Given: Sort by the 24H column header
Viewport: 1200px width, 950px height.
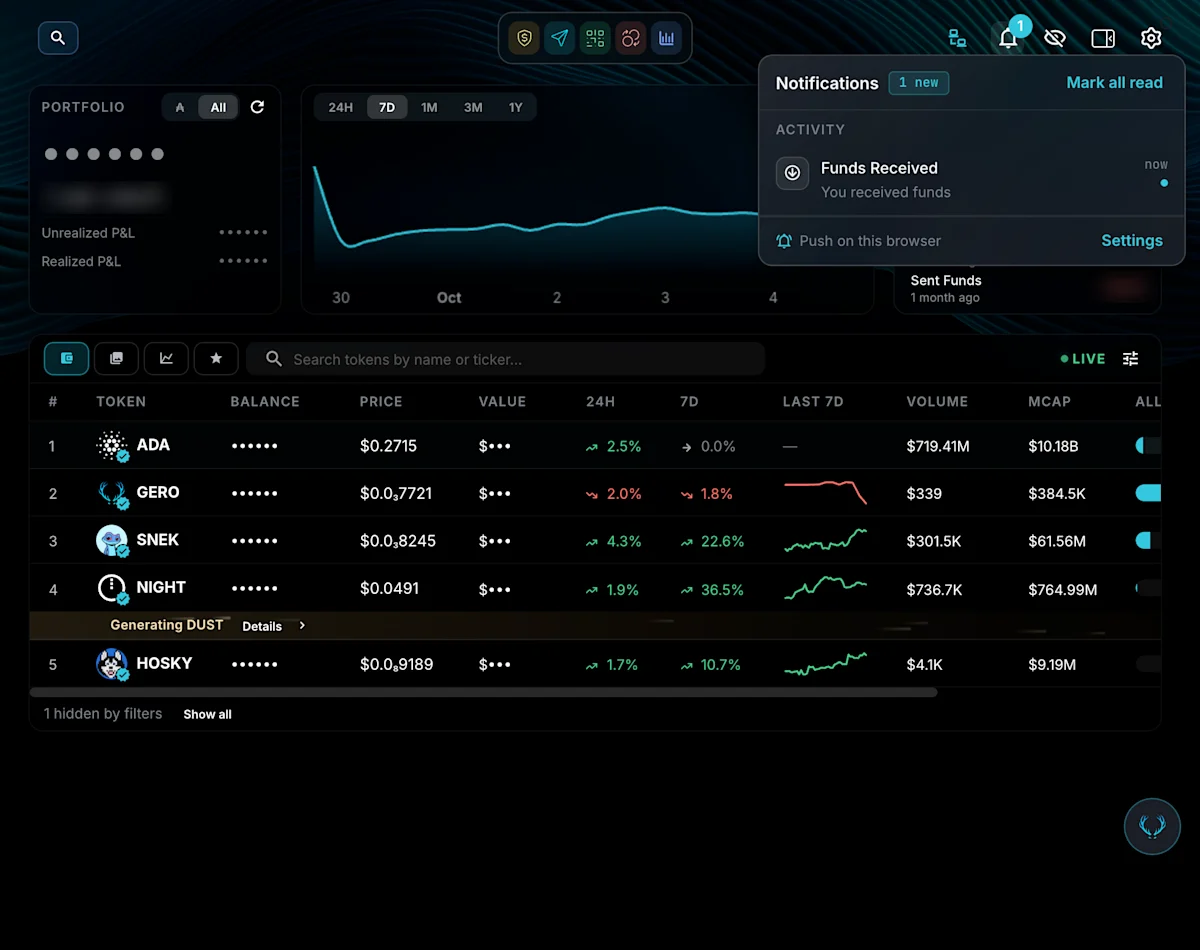Looking at the screenshot, I should click(x=600, y=401).
